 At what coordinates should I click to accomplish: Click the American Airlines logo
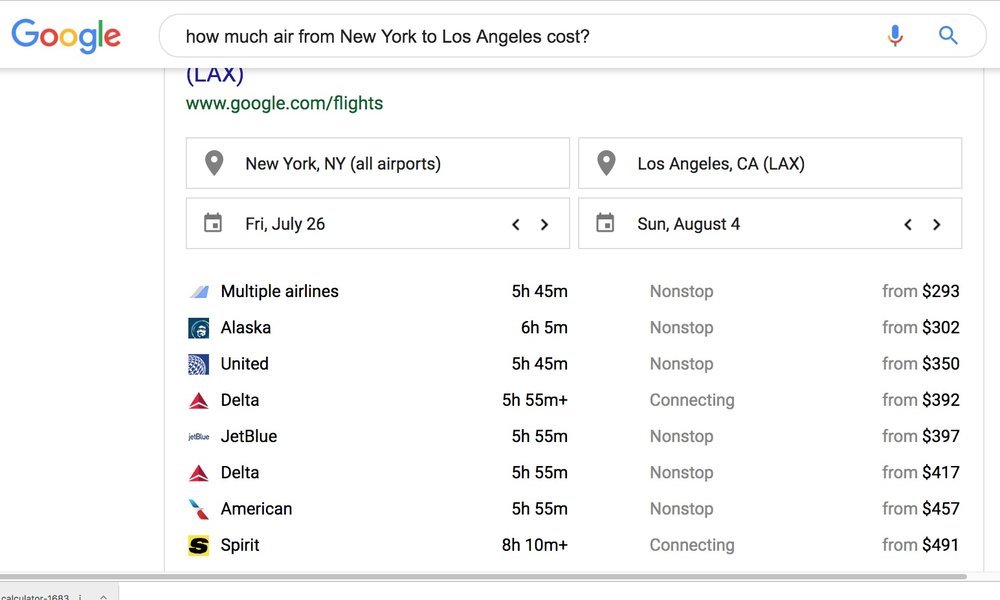[x=199, y=509]
